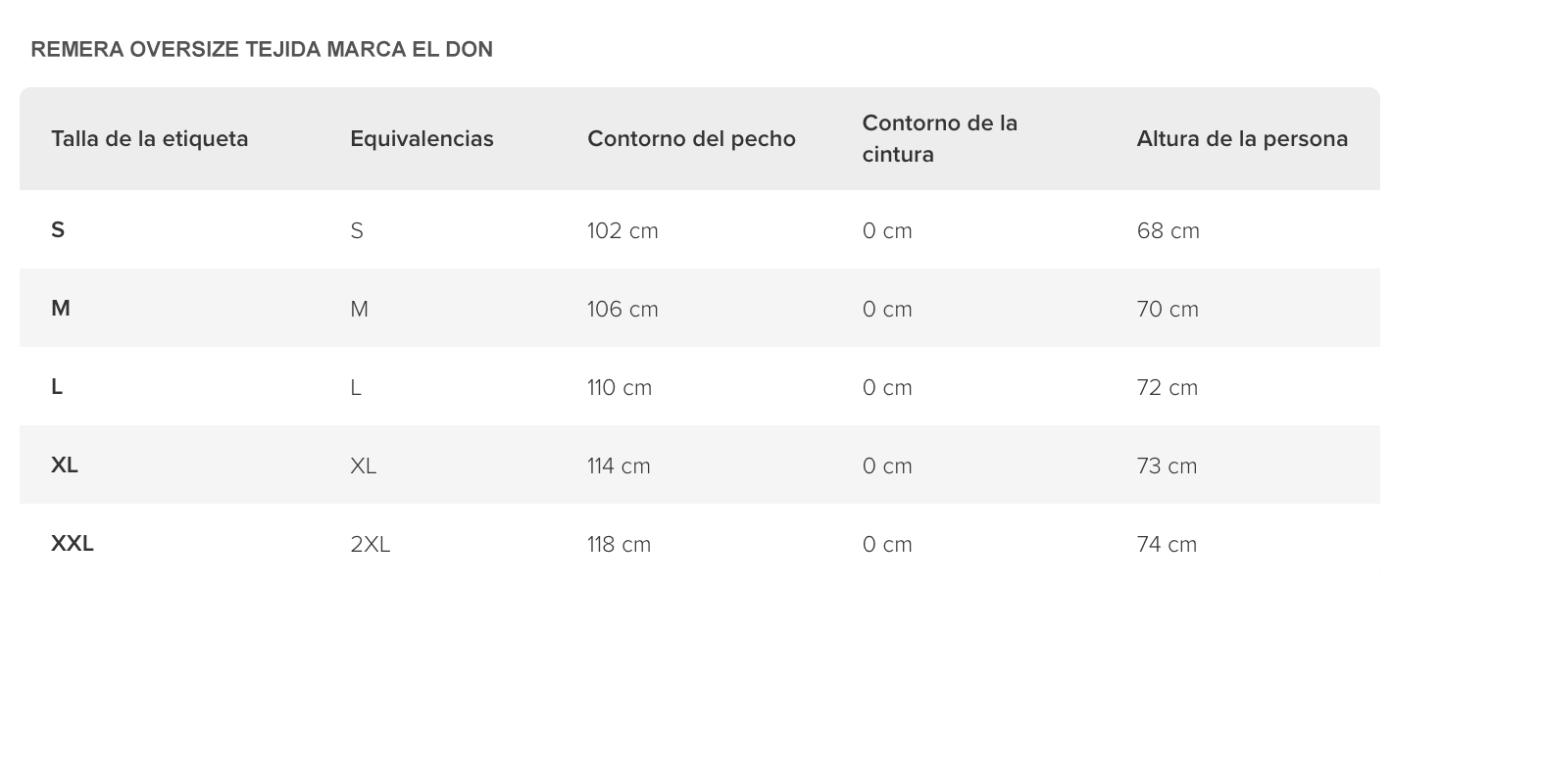Screen dimensions: 1541x784
Task: Click the bold S size label
Action: tap(58, 230)
